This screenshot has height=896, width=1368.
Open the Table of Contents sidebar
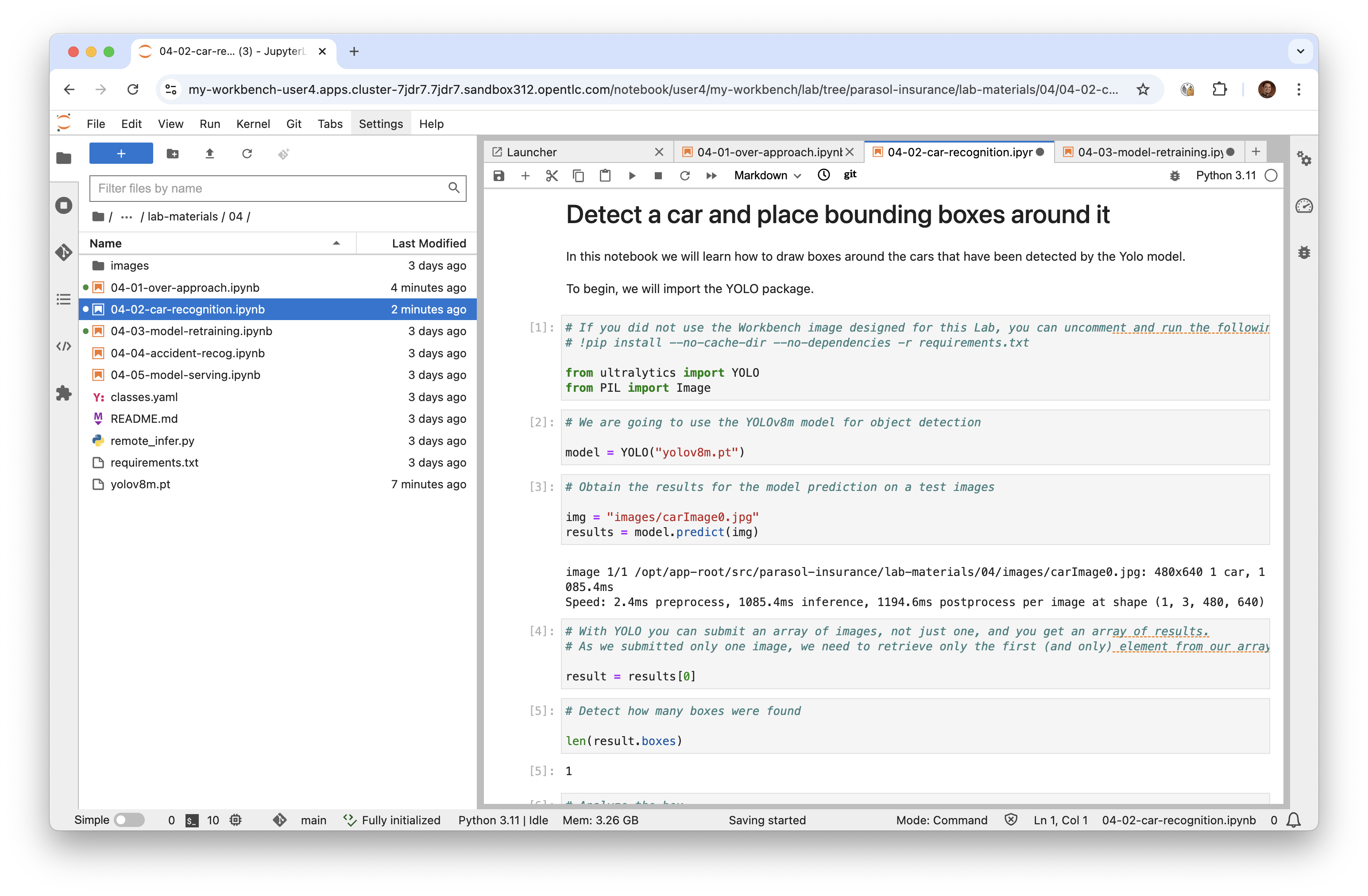tap(64, 299)
